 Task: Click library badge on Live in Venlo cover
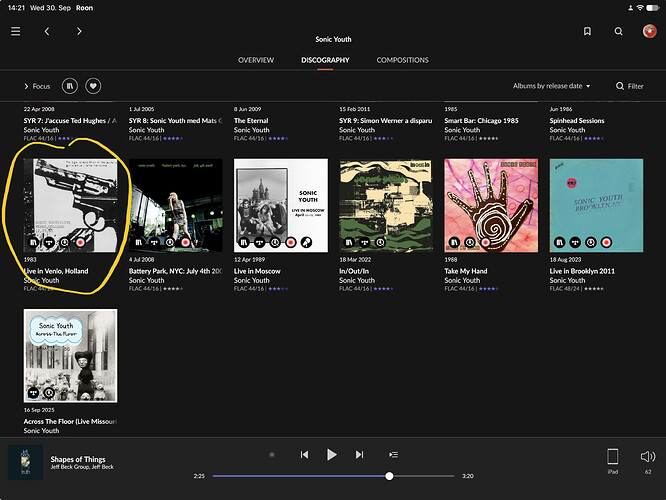click(x=33, y=243)
